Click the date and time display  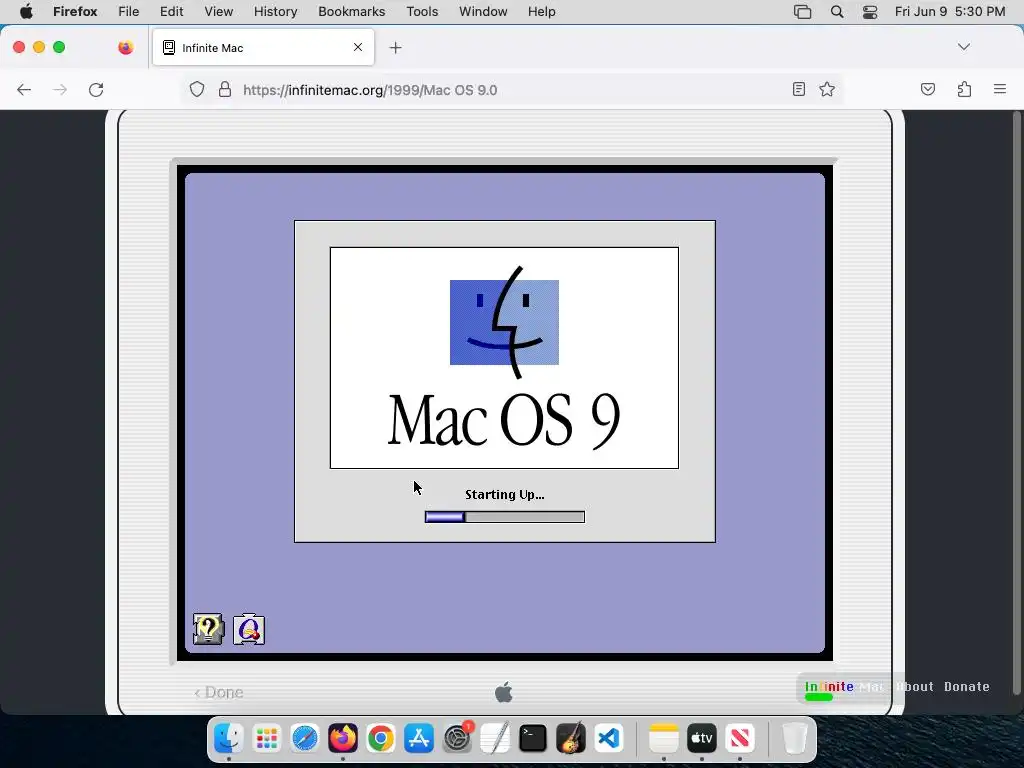tap(950, 12)
